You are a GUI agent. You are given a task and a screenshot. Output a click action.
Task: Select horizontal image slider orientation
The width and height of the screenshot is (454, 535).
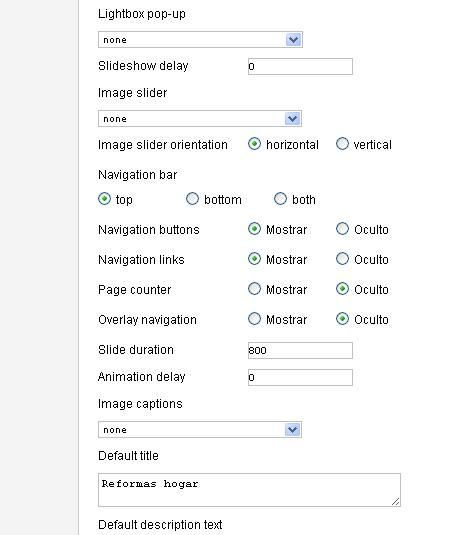(x=254, y=144)
